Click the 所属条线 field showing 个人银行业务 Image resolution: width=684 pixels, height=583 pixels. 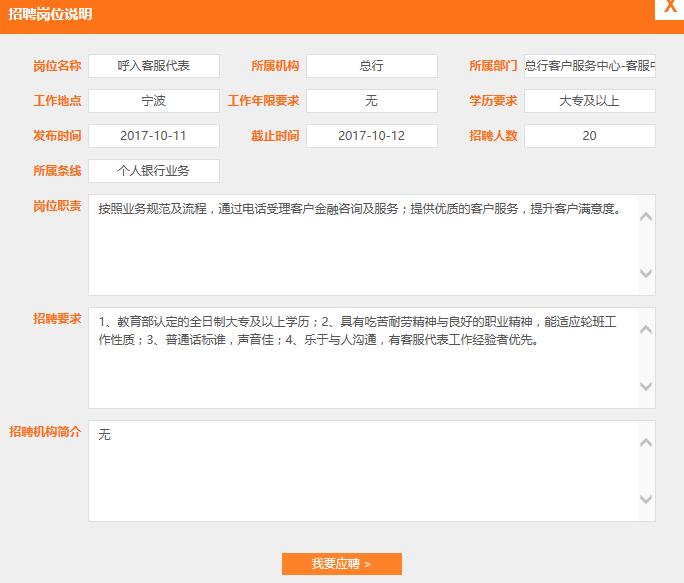153,171
